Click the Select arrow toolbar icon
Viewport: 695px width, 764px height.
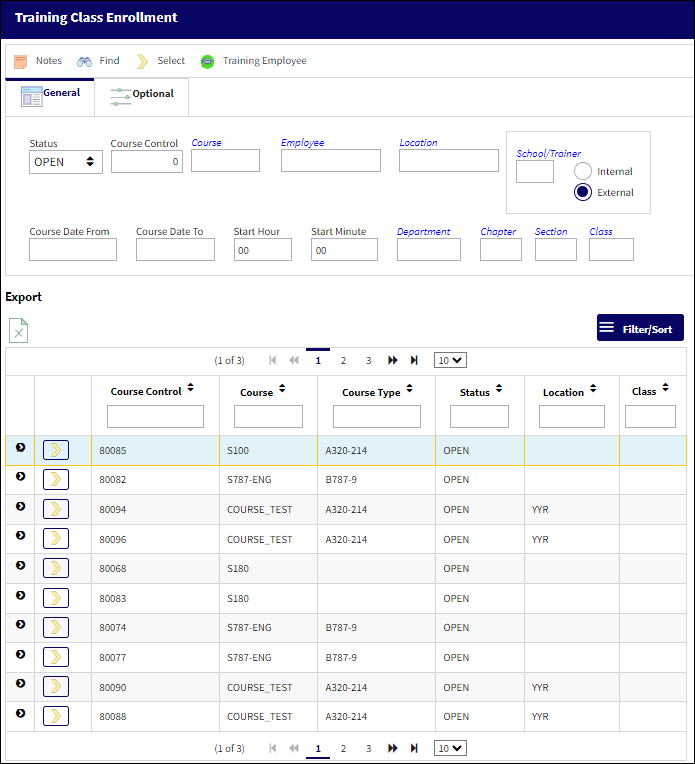(142, 61)
